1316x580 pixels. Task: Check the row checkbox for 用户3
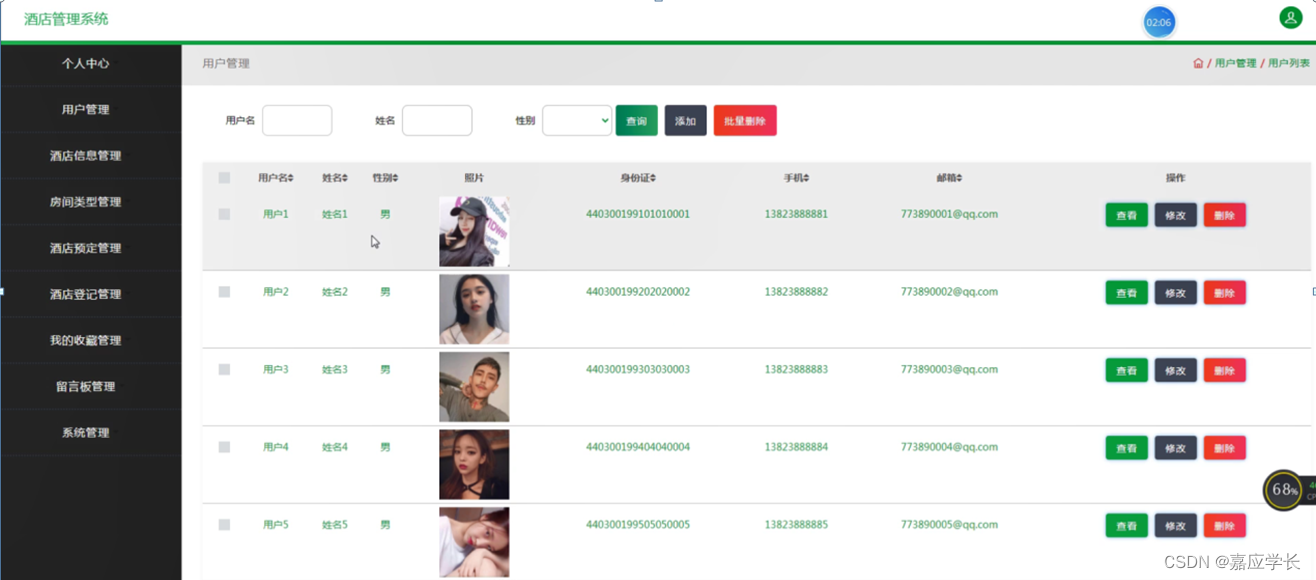(224, 369)
